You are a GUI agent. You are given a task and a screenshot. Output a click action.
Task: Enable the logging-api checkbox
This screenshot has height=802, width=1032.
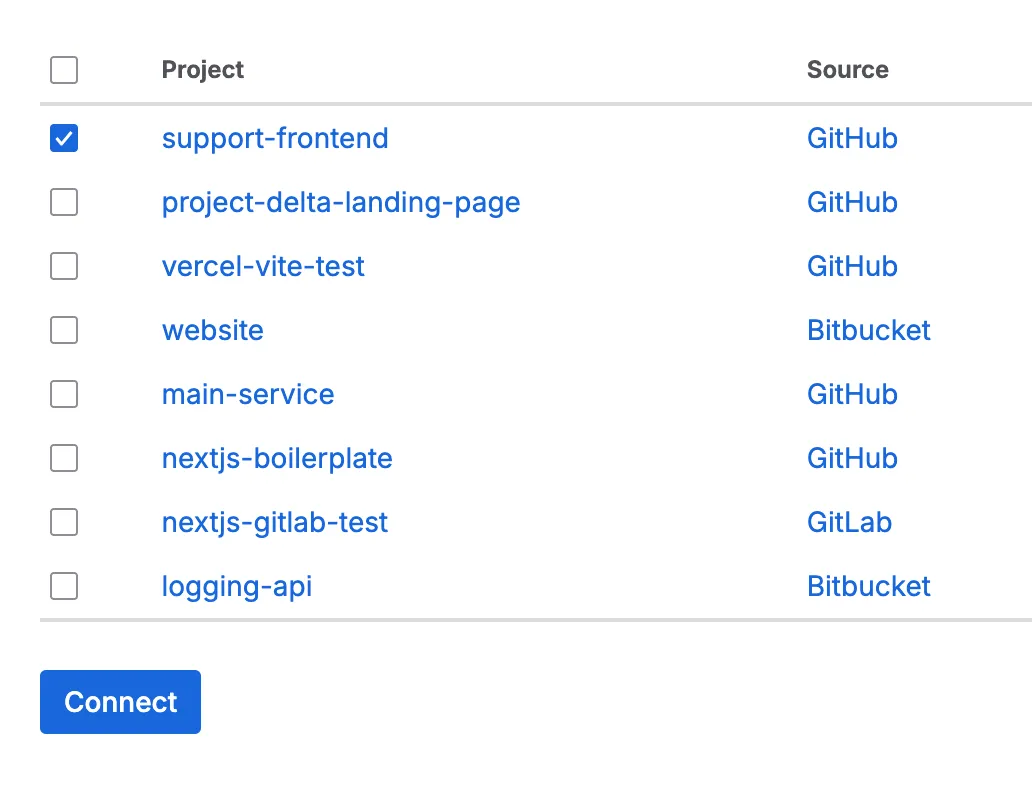tap(63, 586)
